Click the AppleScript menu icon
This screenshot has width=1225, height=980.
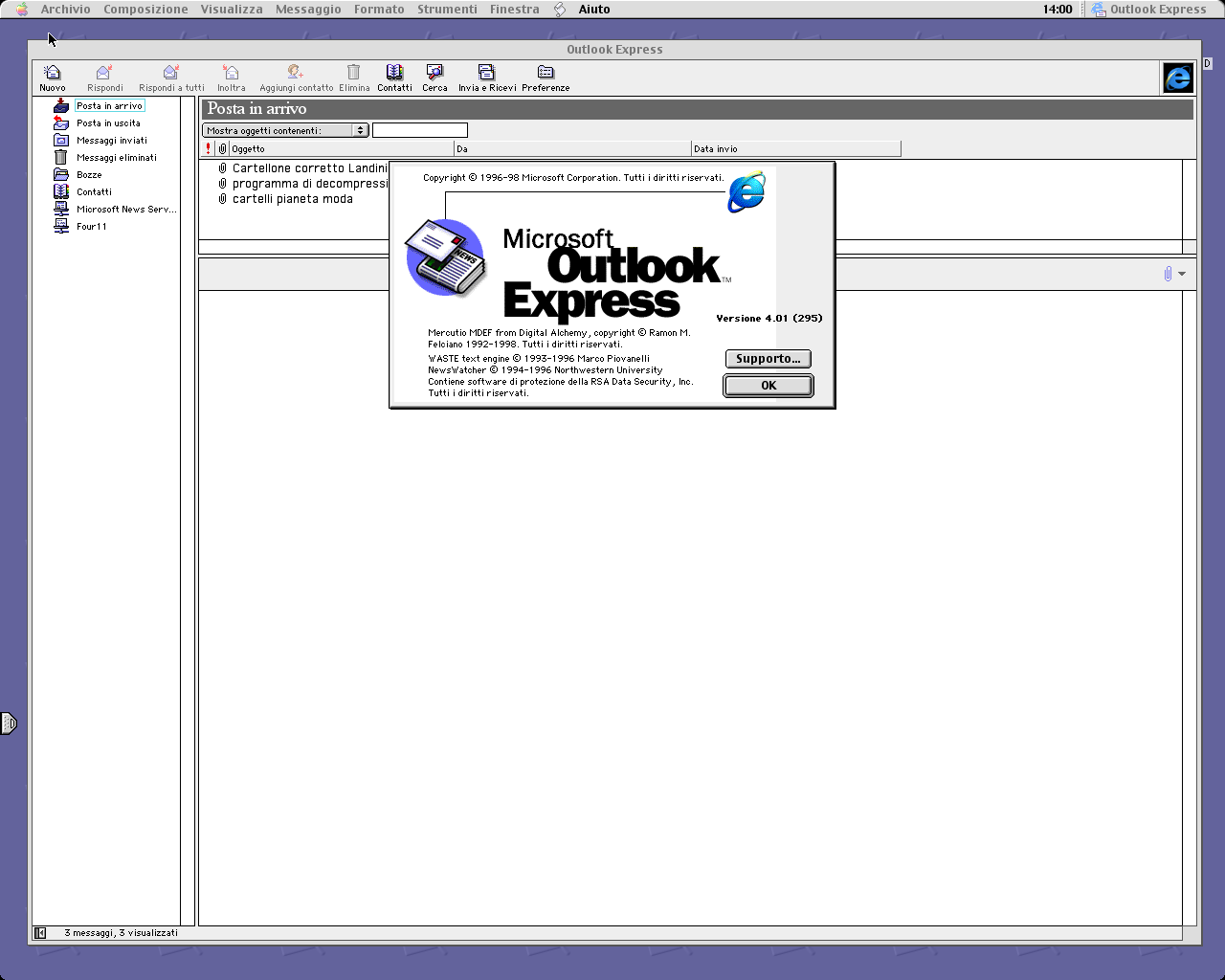point(560,10)
